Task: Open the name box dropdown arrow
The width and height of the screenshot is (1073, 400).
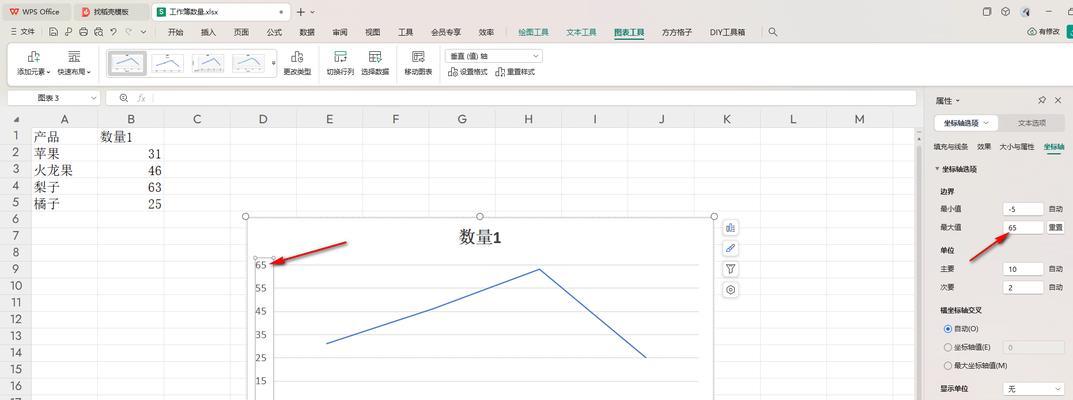Action: [x=94, y=98]
